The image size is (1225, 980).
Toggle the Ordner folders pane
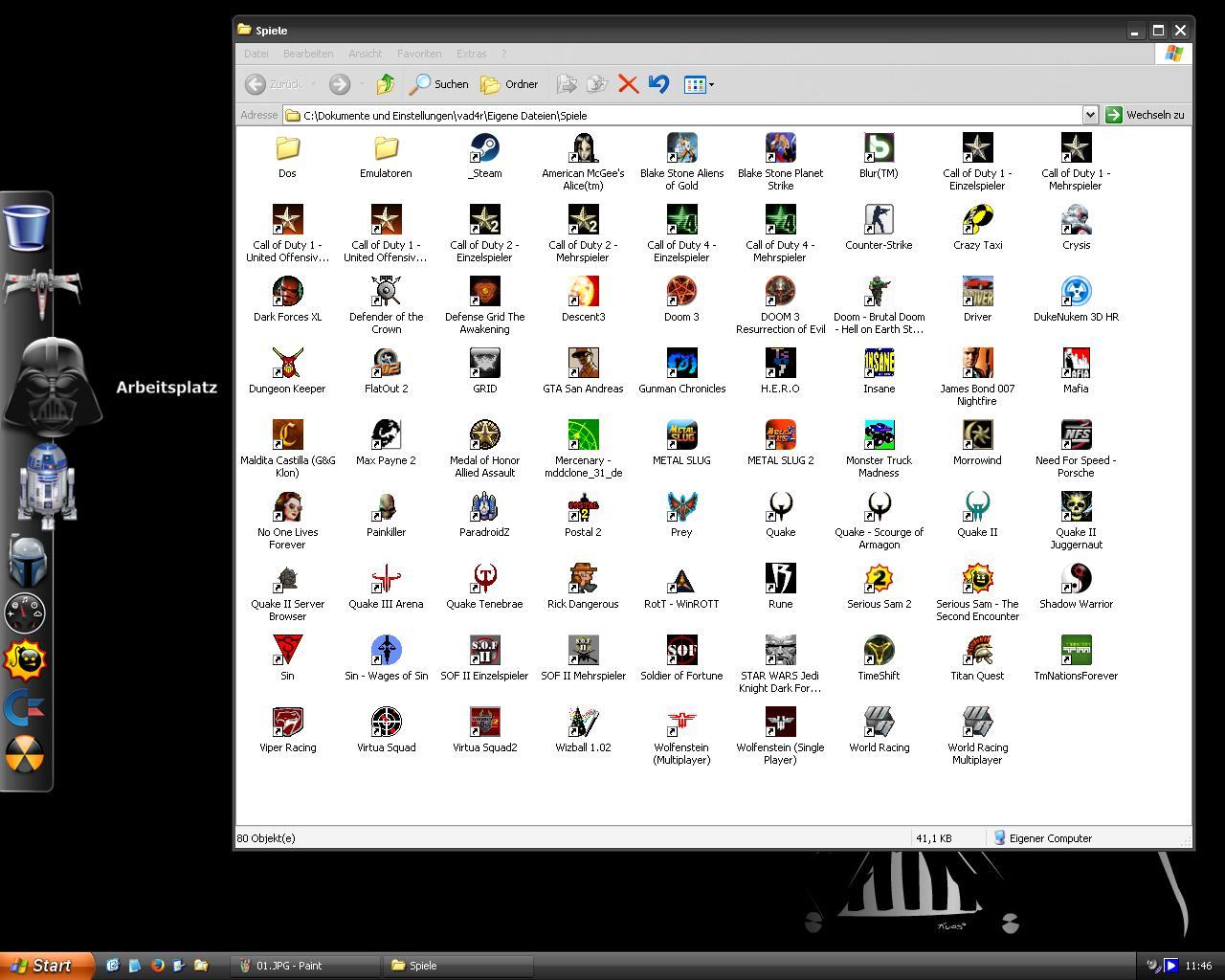coord(510,84)
